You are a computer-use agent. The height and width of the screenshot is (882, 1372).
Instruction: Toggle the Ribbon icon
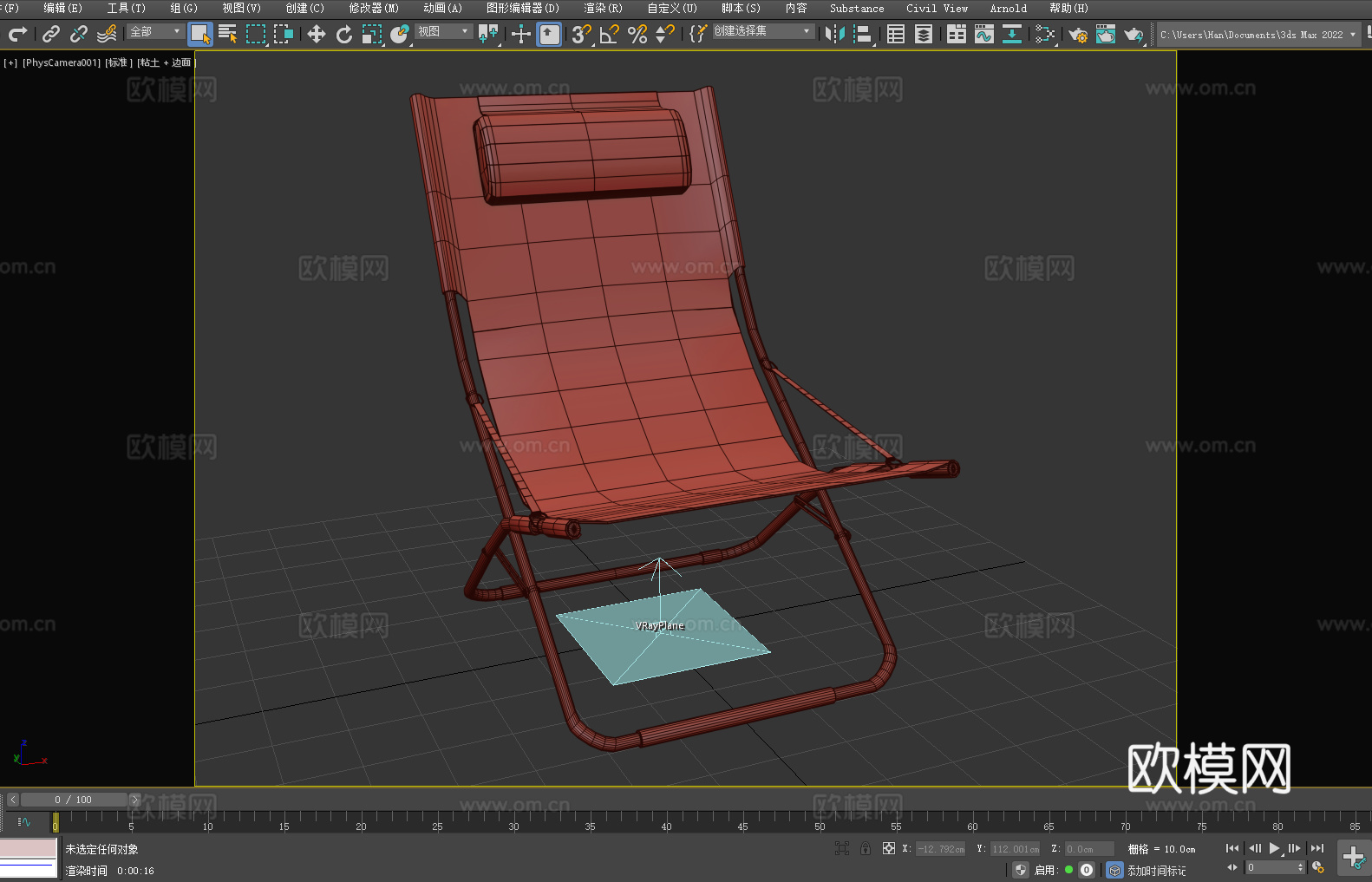click(957, 34)
